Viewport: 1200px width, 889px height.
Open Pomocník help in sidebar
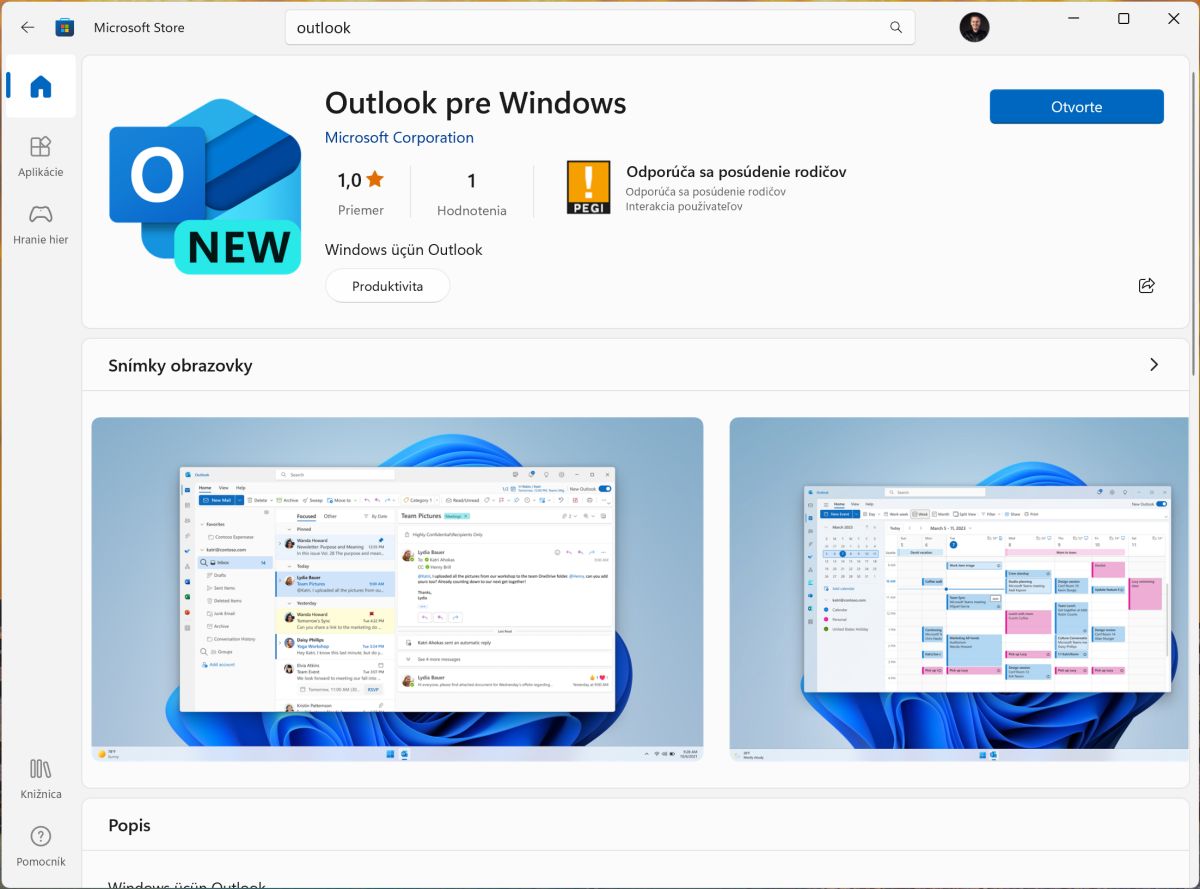pos(40,846)
